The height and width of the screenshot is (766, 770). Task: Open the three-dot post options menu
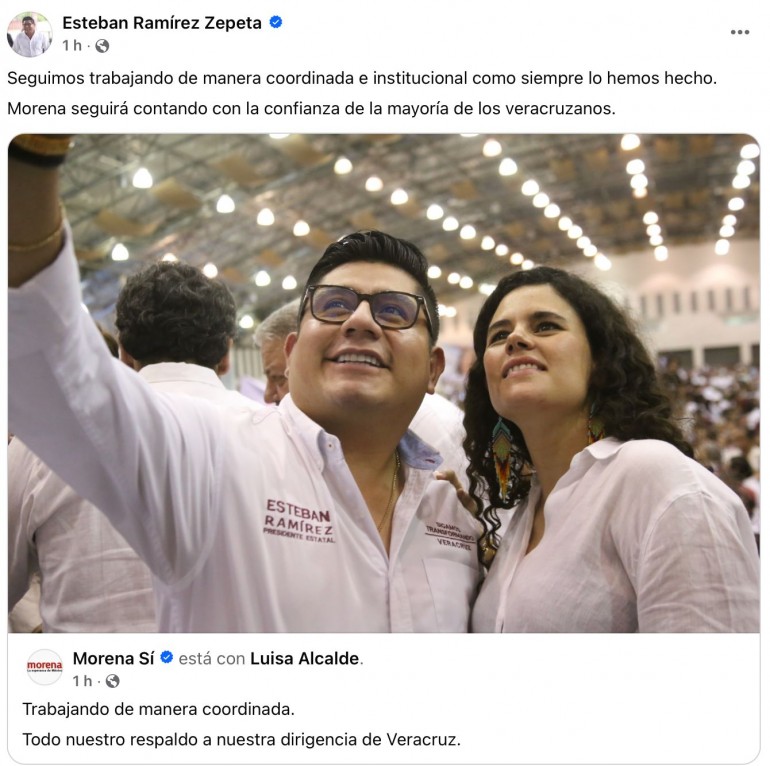[740, 32]
